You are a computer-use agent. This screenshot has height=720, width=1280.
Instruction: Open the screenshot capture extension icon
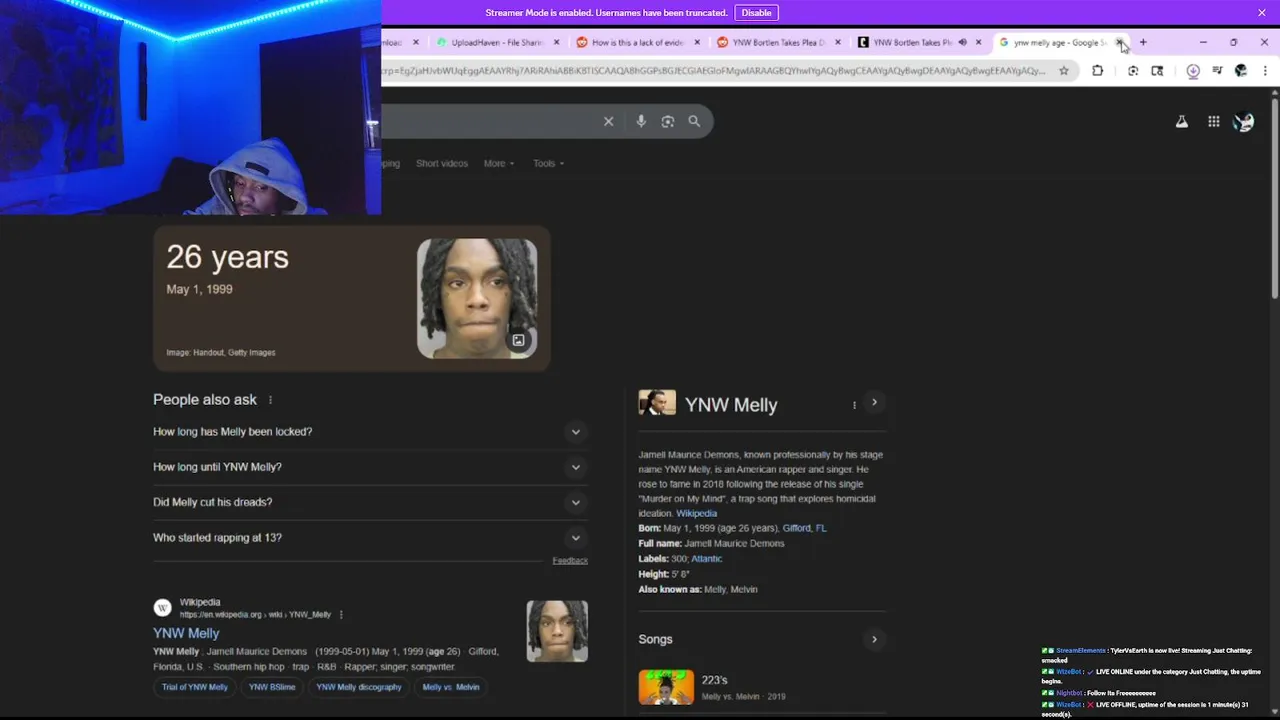1133,71
